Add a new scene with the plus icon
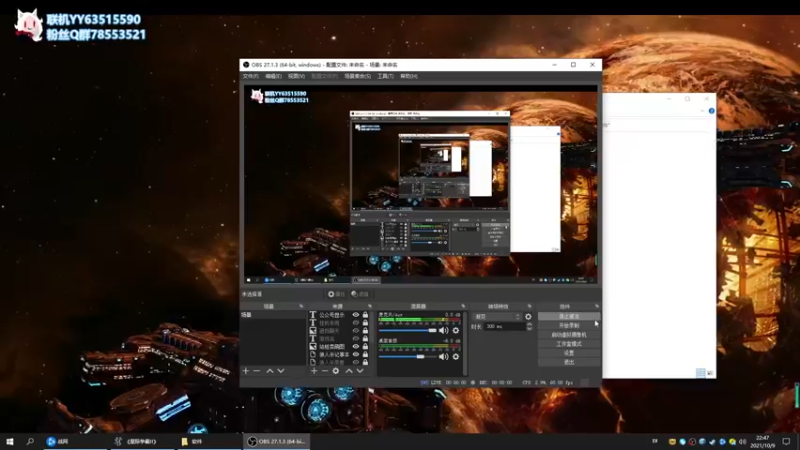 click(x=246, y=371)
